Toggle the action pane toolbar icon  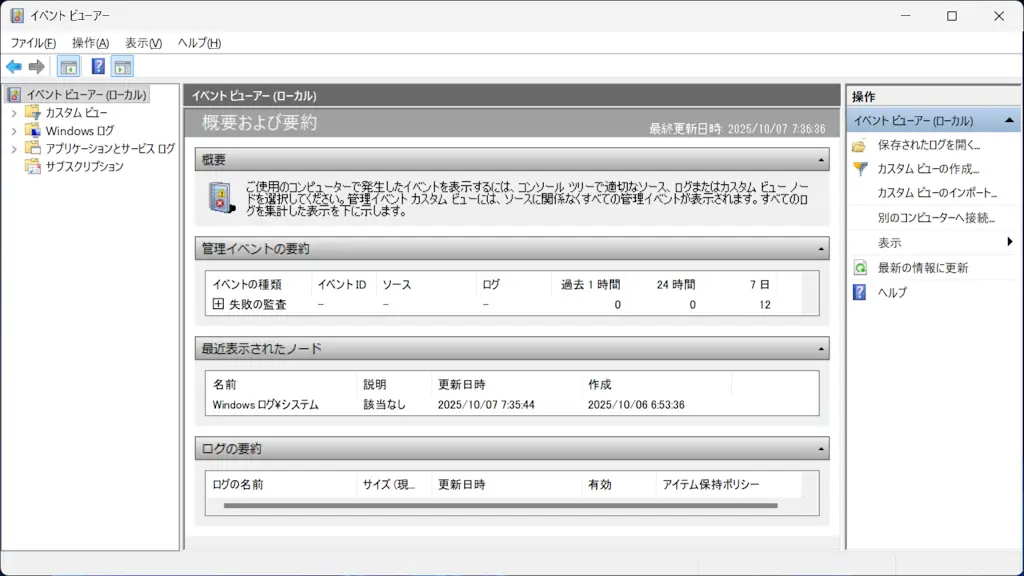click(x=122, y=67)
